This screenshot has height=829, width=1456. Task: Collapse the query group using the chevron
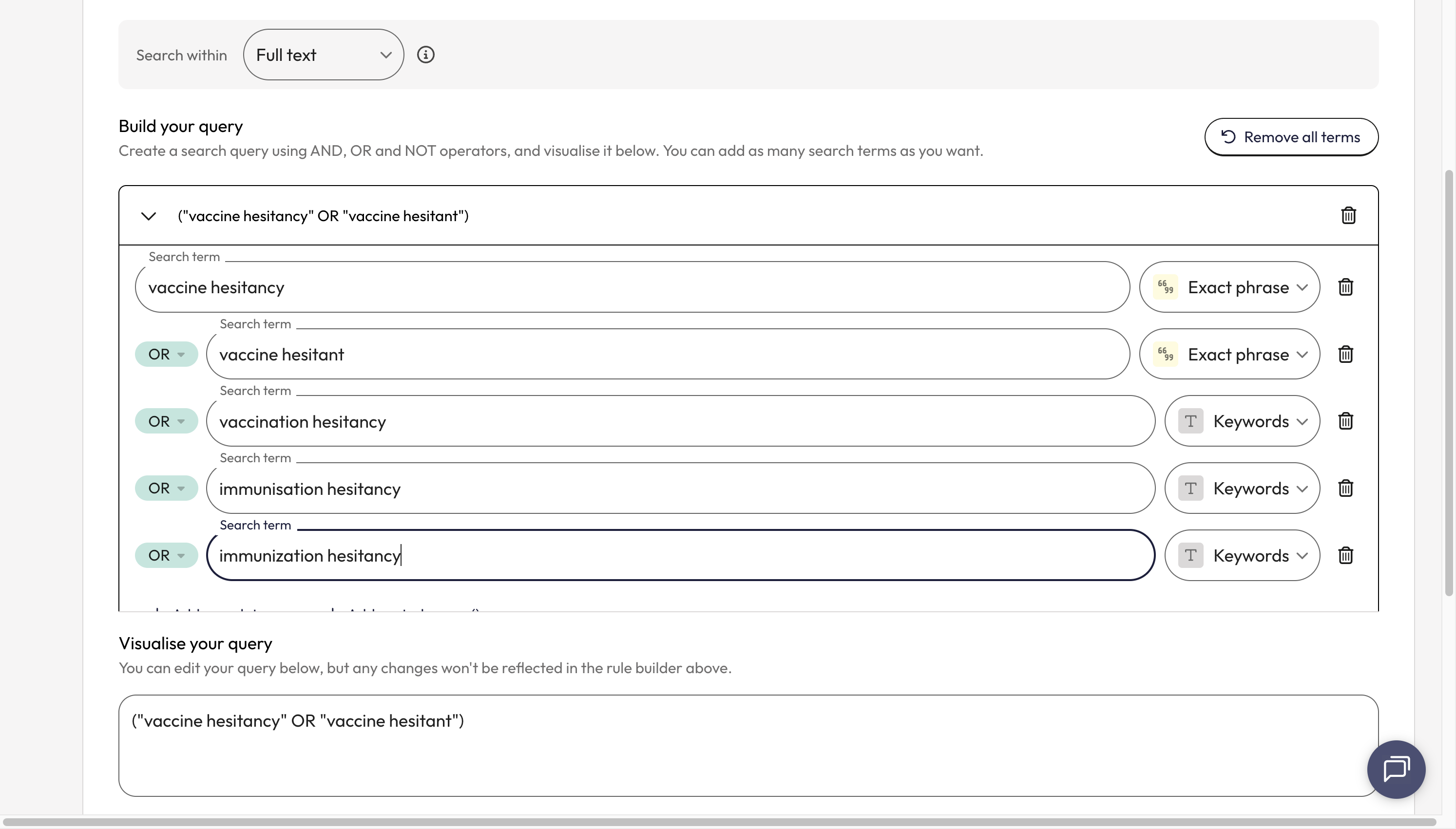[149, 216]
